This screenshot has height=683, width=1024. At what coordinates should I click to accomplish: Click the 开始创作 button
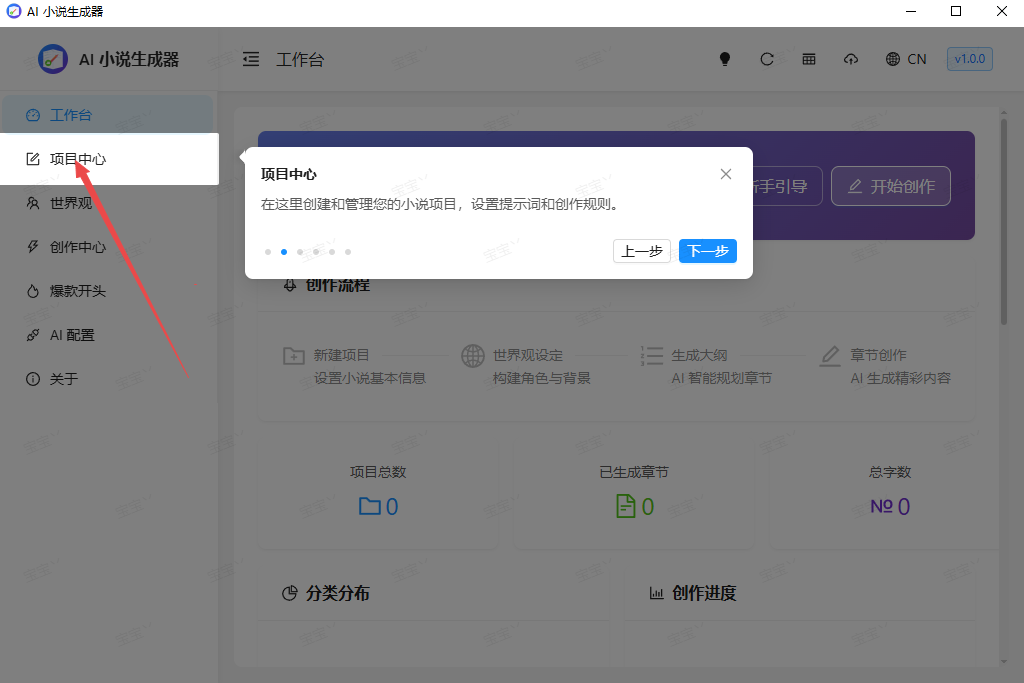point(890,186)
